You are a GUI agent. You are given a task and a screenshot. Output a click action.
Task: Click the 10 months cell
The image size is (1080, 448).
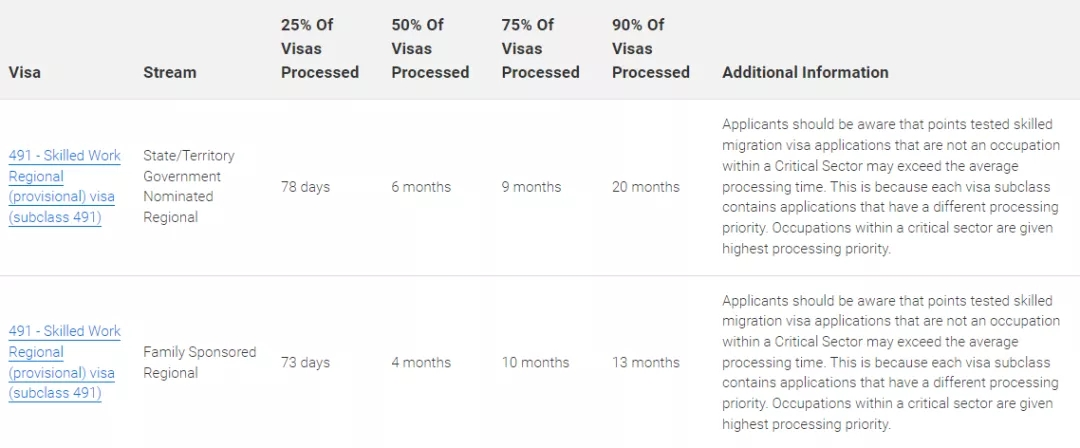pyautogui.click(x=535, y=362)
